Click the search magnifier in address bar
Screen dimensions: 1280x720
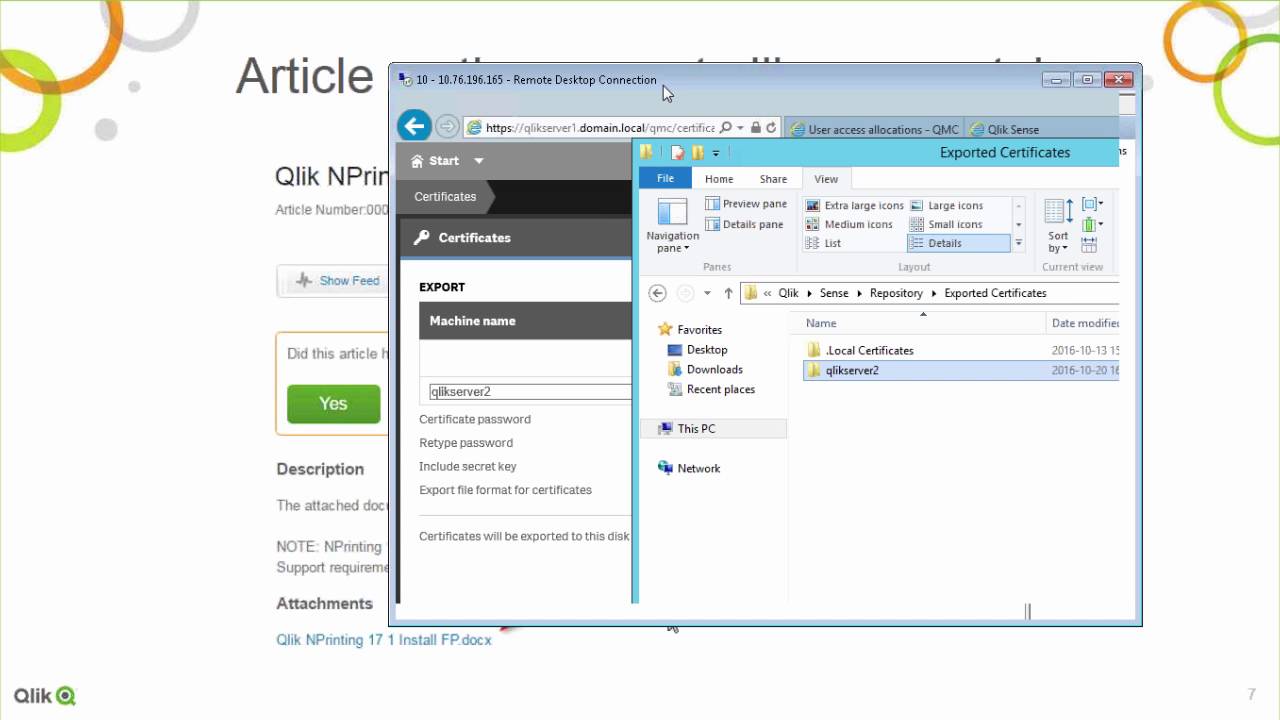pyautogui.click(x=726, y=128)
